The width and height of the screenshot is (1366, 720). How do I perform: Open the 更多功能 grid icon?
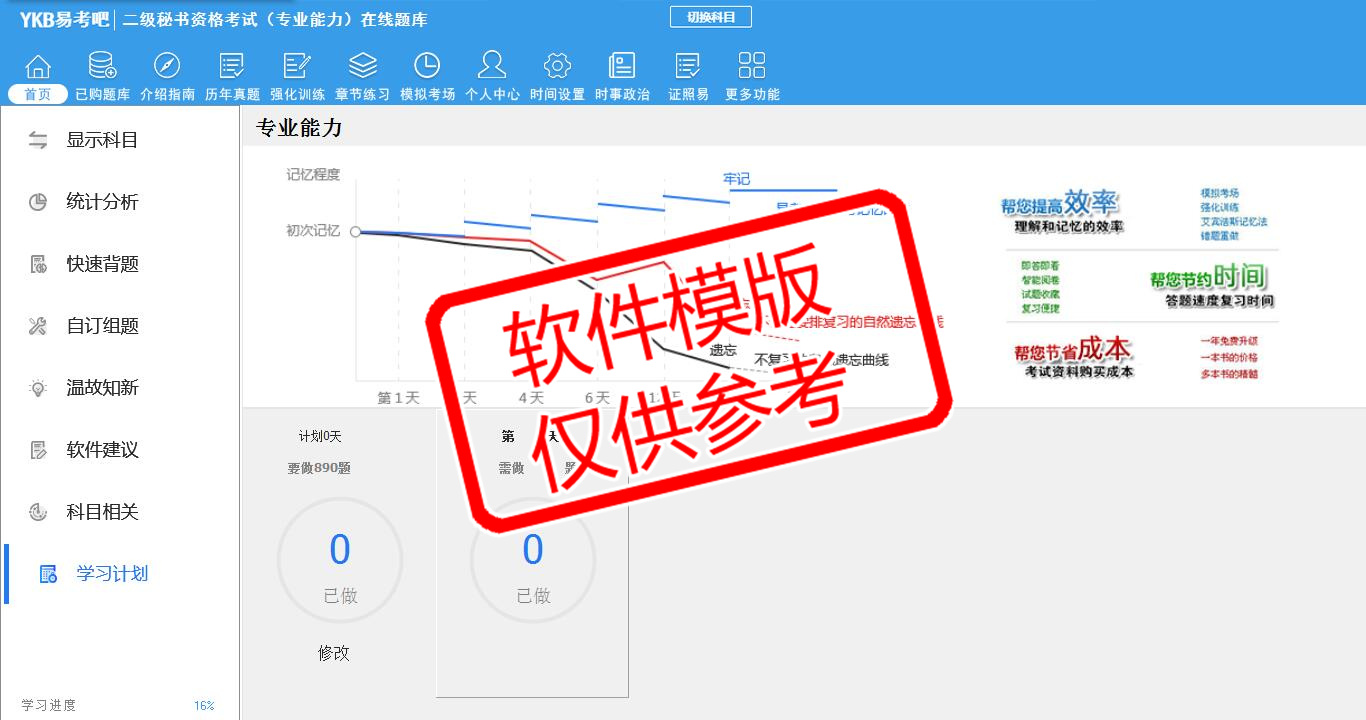752,66
